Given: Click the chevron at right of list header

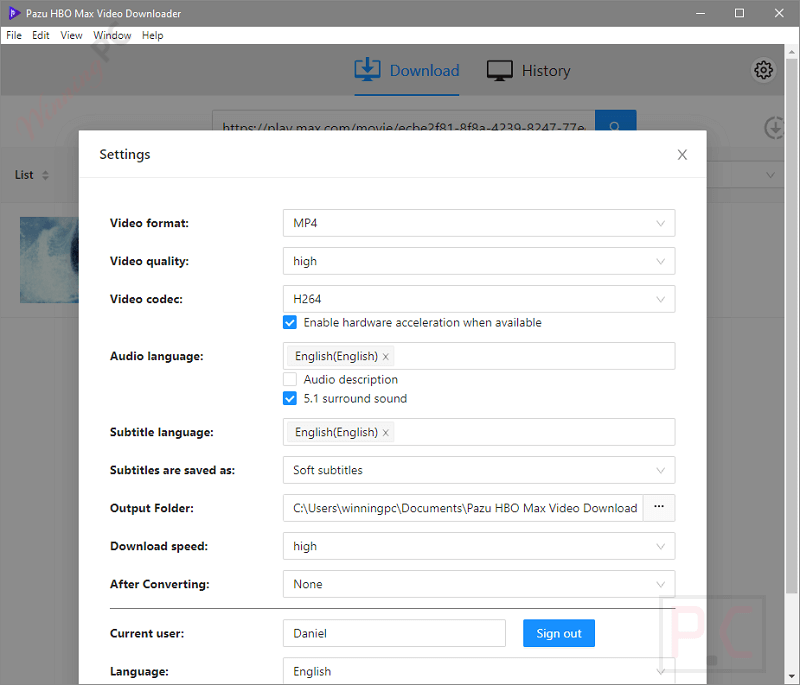Looking at the screenshot, I should click(770, 175).
